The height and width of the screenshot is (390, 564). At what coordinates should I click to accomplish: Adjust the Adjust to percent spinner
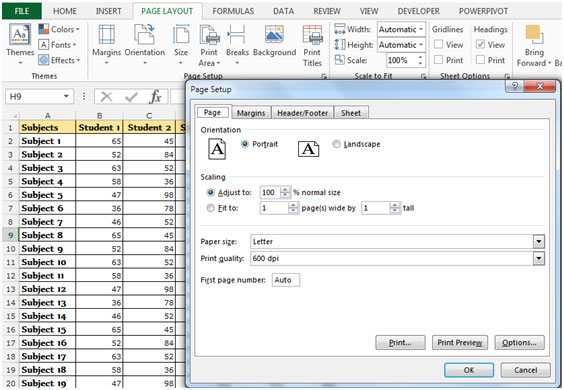285,192
